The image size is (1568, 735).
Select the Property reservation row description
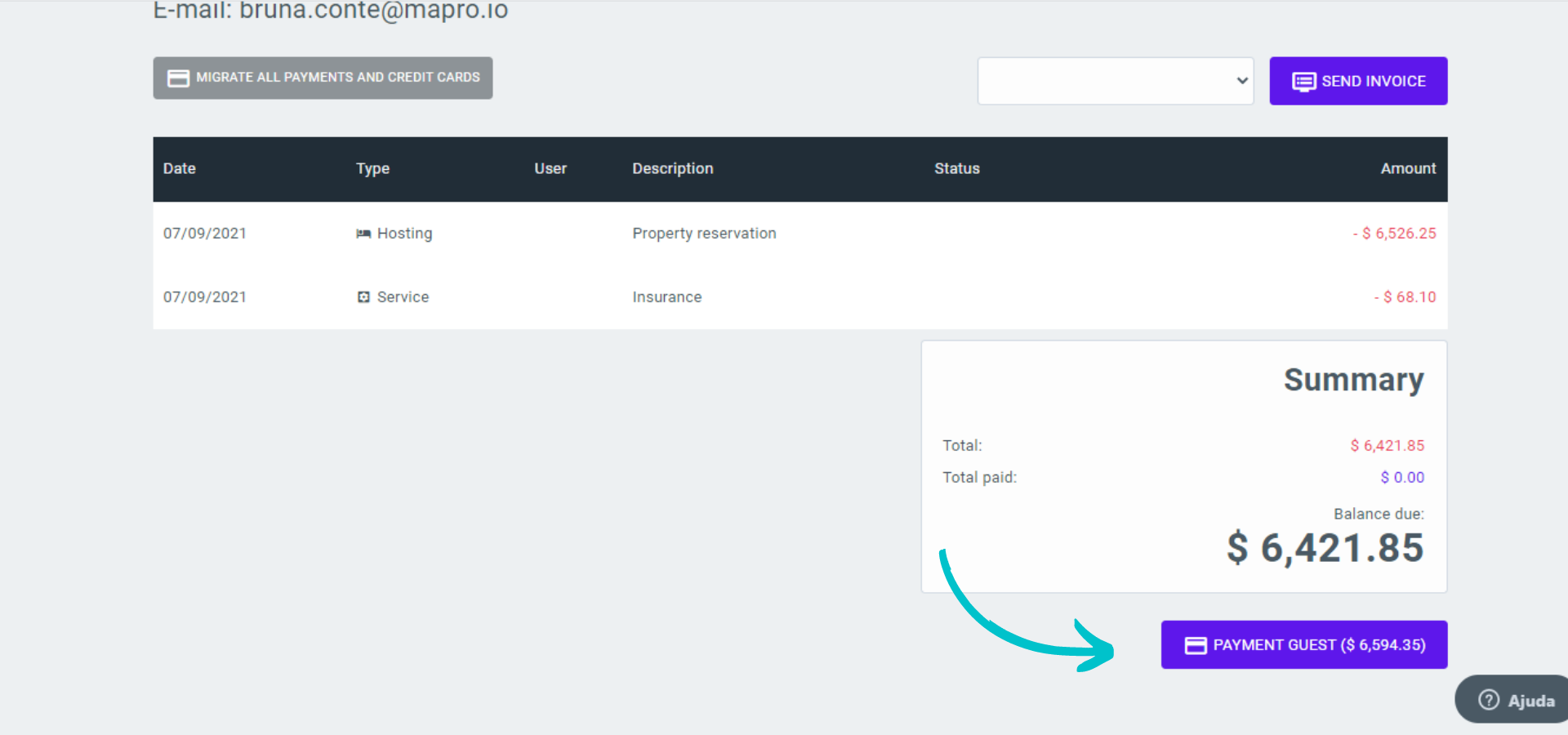(704, 234)
